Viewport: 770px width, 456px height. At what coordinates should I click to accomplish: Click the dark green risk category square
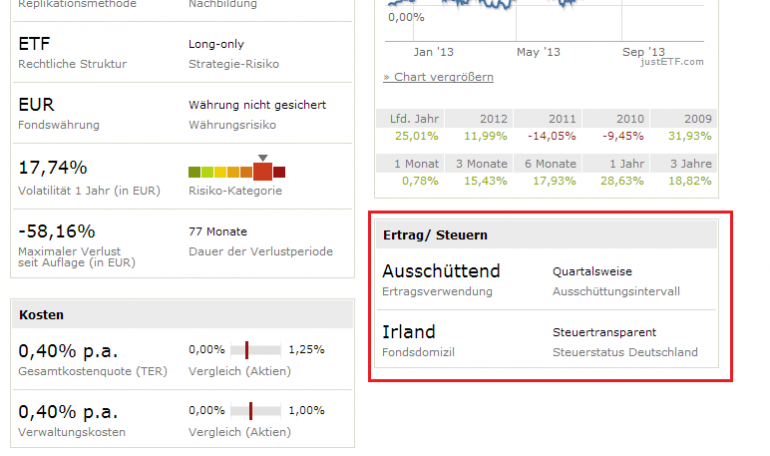[x=194, y=172]
